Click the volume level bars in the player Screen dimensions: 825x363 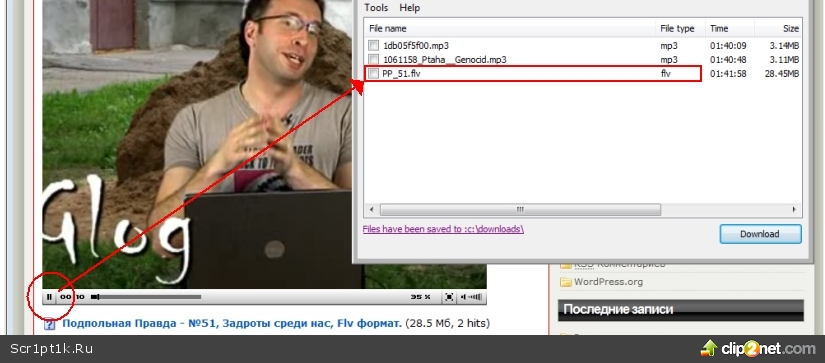pyautogui.click(x=472, y=297)
